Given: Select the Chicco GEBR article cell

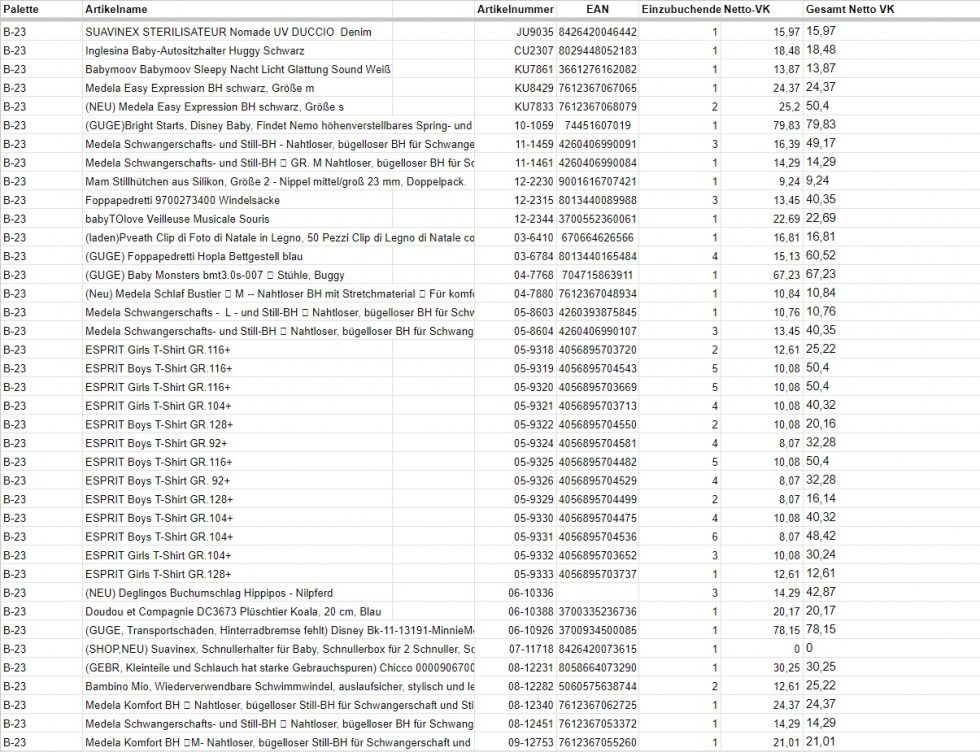Looking at the screenshot, I should [279, 668].
